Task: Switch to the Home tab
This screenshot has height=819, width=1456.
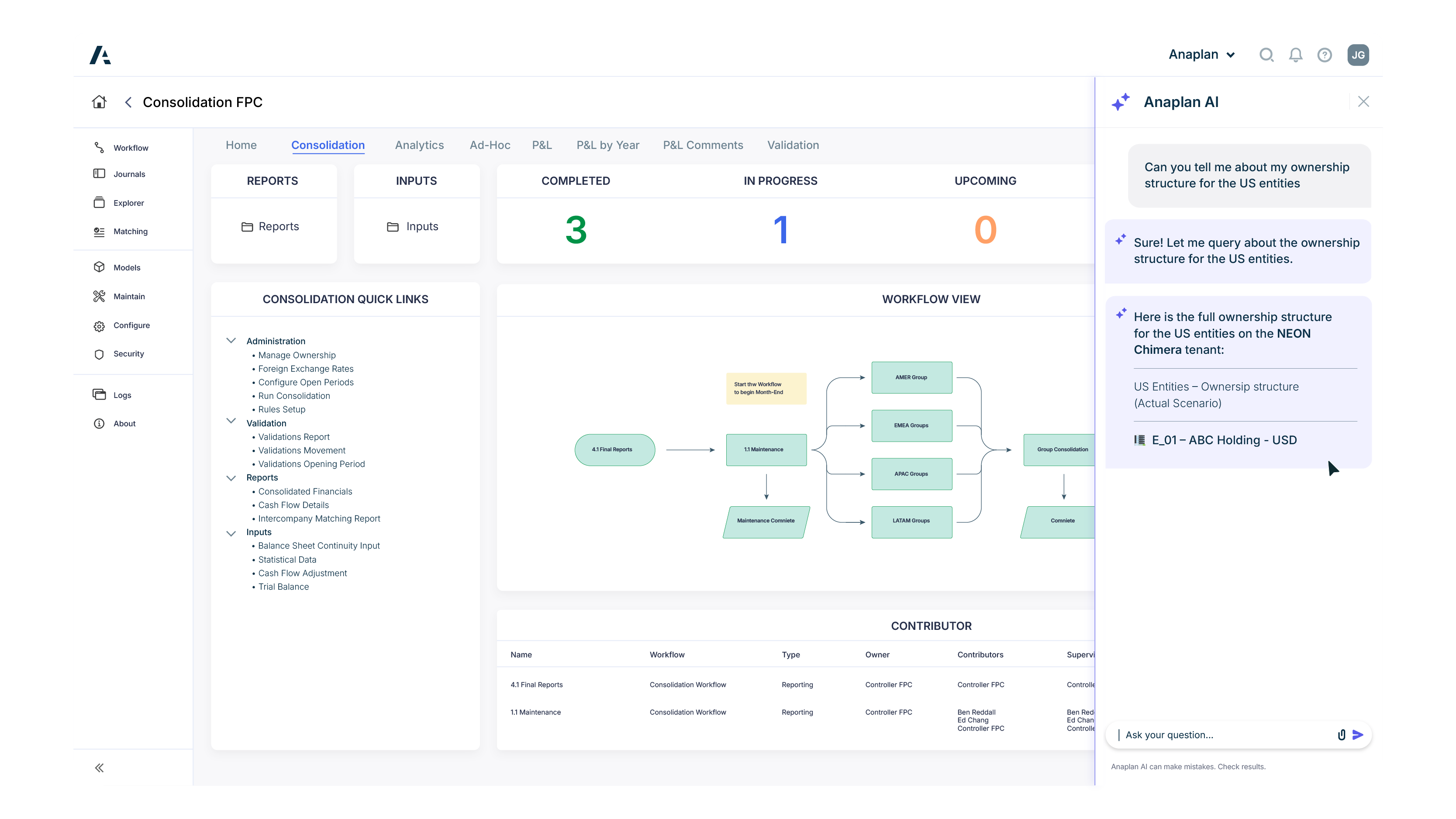Action: (x=241, y=145)
